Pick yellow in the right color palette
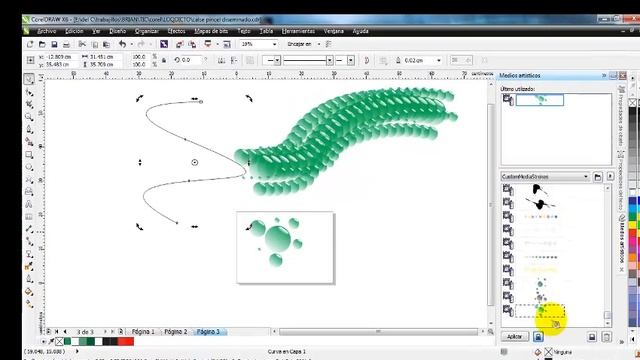The width and height of the screenshot is (640, 360). 633,225
